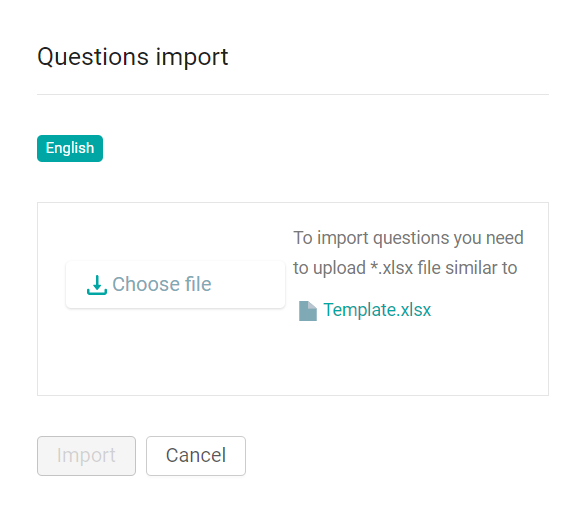Cancel the questions import dialog
Viewport: 587px width, 513px height.
[196, 456]
